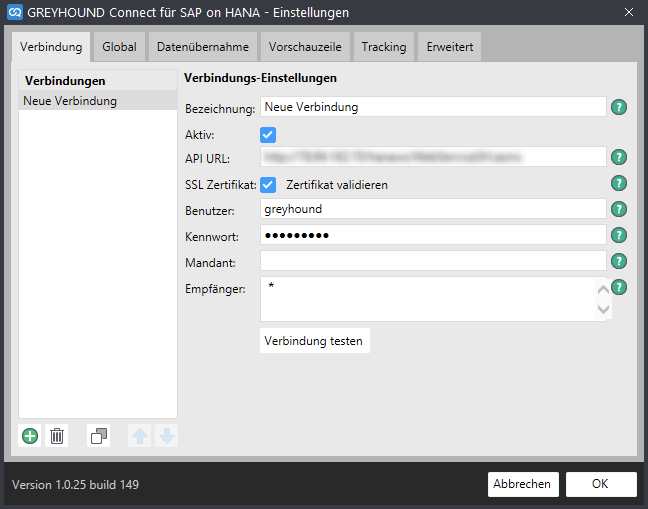Open help icon next to Empfänger
This screenshot has width=648, height=509.
coord(619,287)
